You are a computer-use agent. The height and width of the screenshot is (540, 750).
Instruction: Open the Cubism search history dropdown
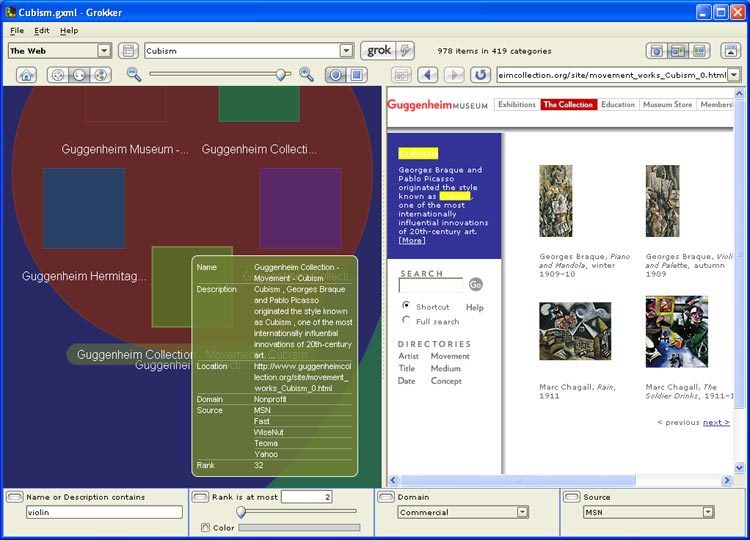347,51
